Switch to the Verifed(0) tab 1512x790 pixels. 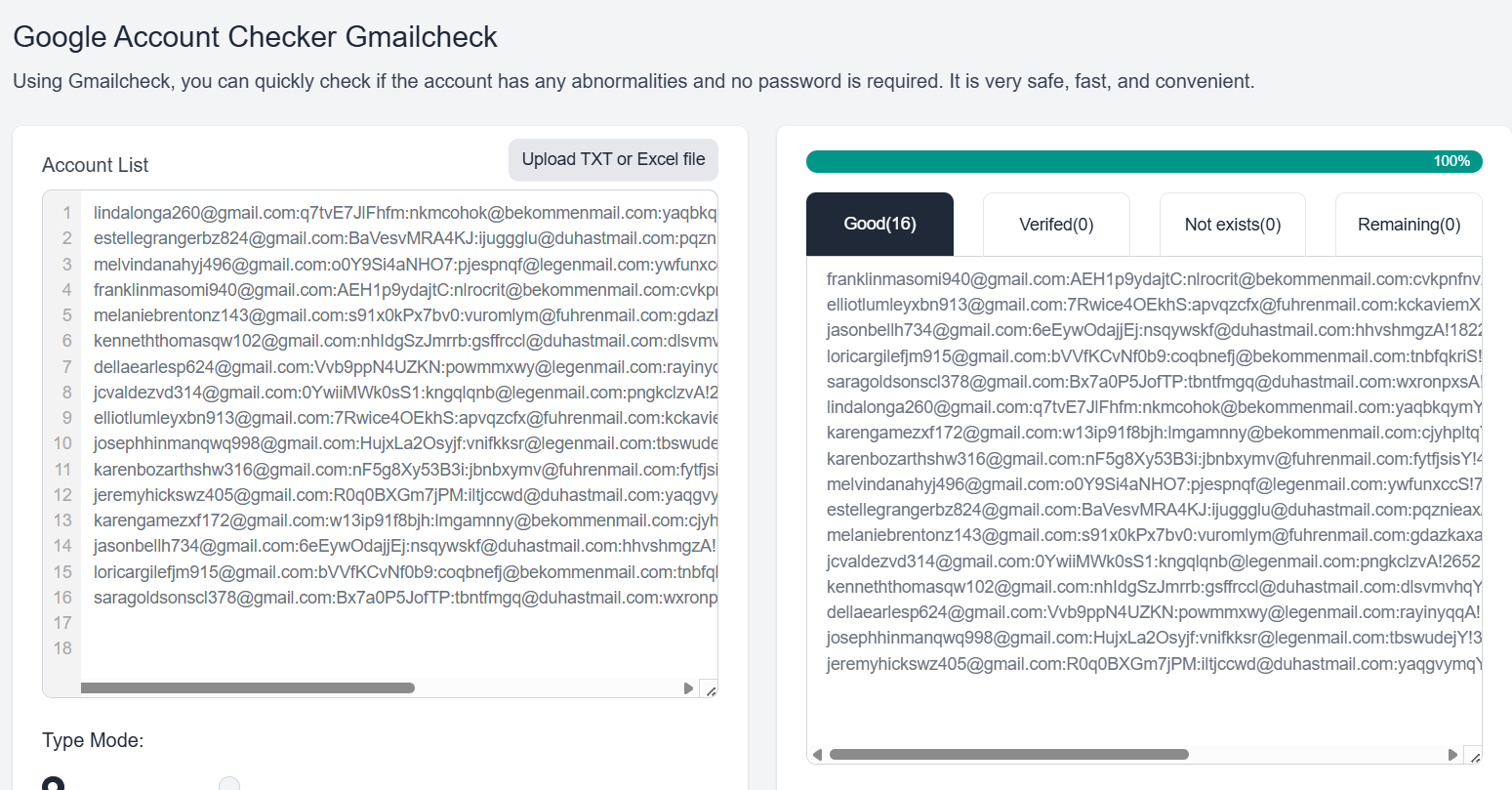point(1056,225)
